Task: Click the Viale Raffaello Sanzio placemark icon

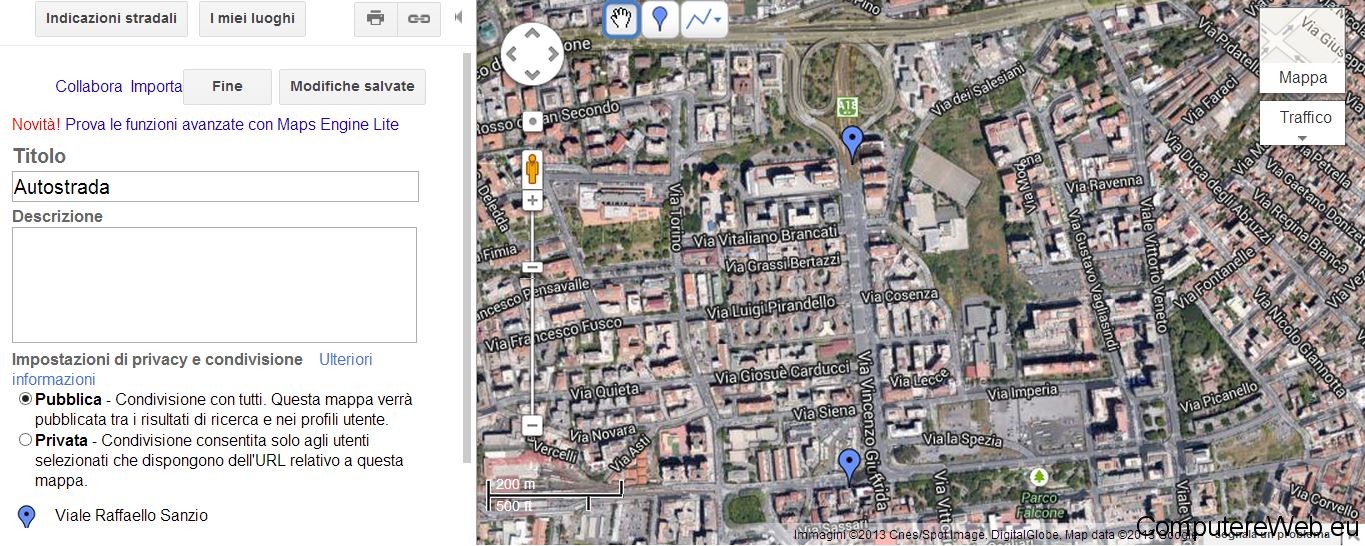Action: pos(27,516)
